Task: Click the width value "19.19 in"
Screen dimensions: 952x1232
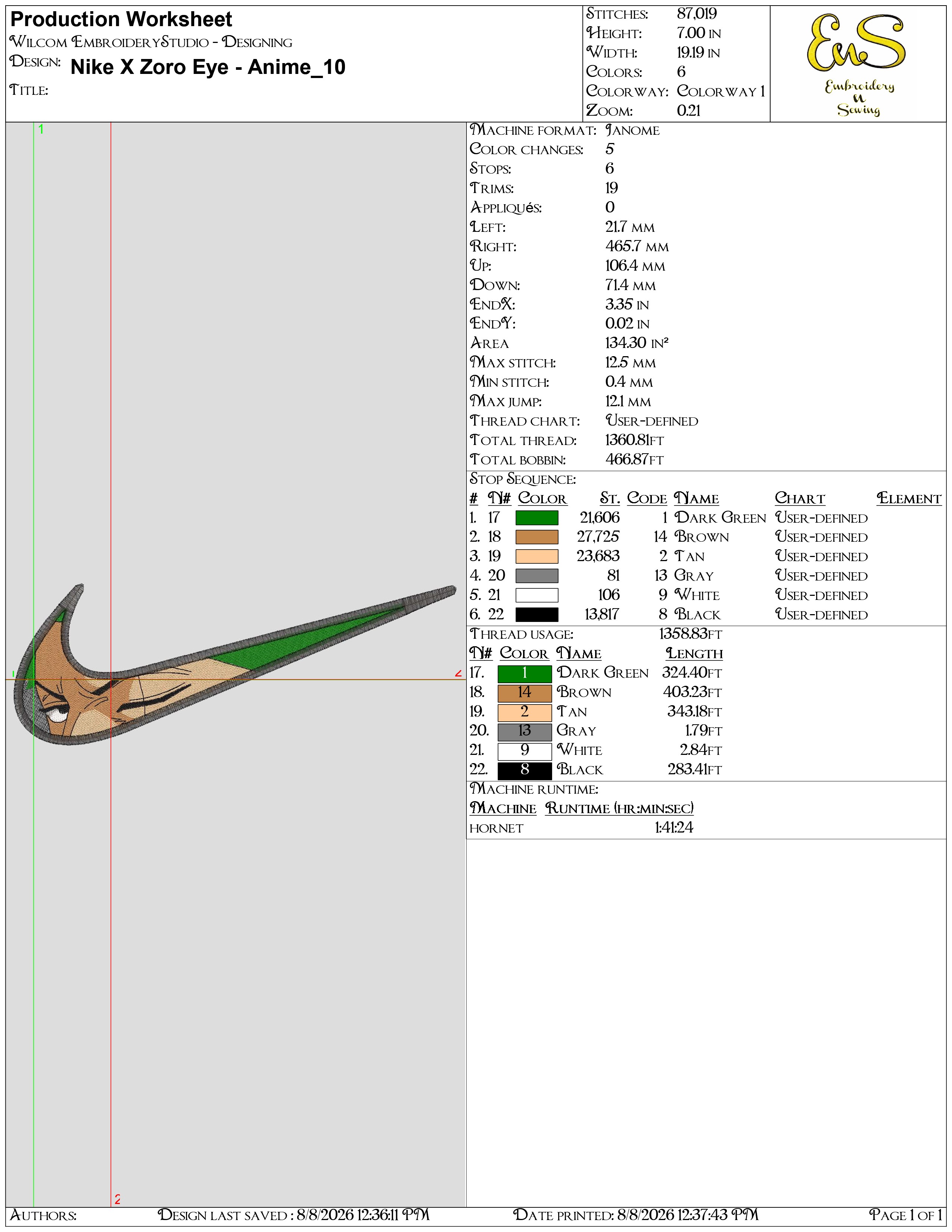Action: [x=698, y=53]
